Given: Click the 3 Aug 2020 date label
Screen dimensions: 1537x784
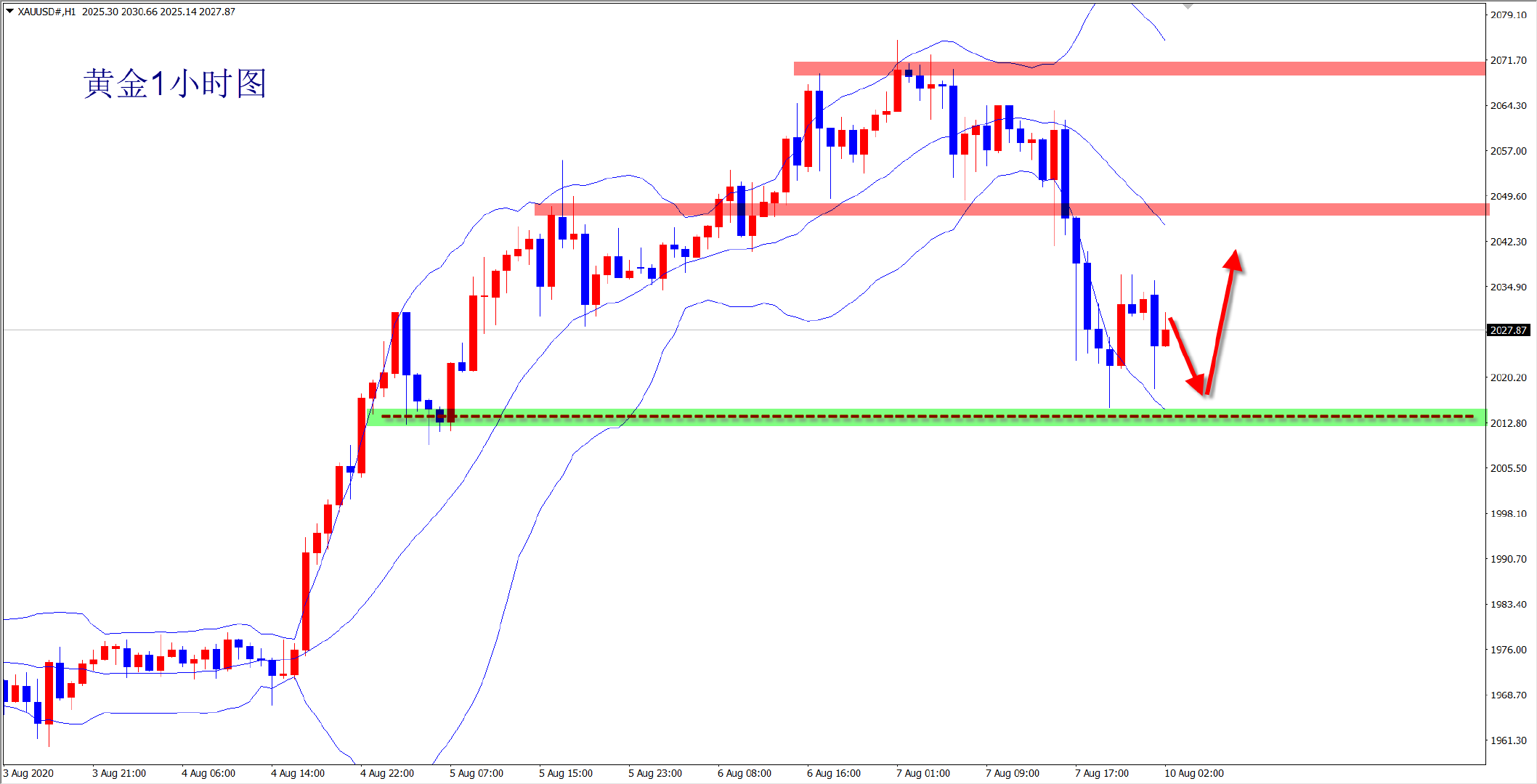Looking at the screenshot, I should (29, 773).
